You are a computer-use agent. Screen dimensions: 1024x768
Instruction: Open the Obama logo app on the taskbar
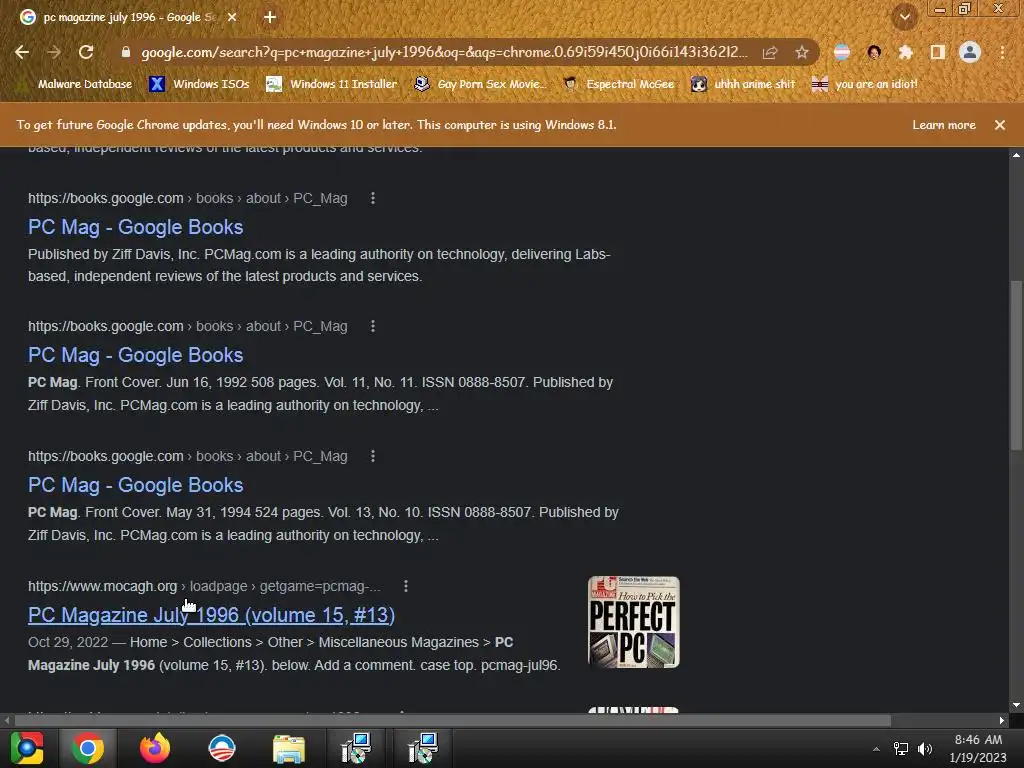(222, 748)
